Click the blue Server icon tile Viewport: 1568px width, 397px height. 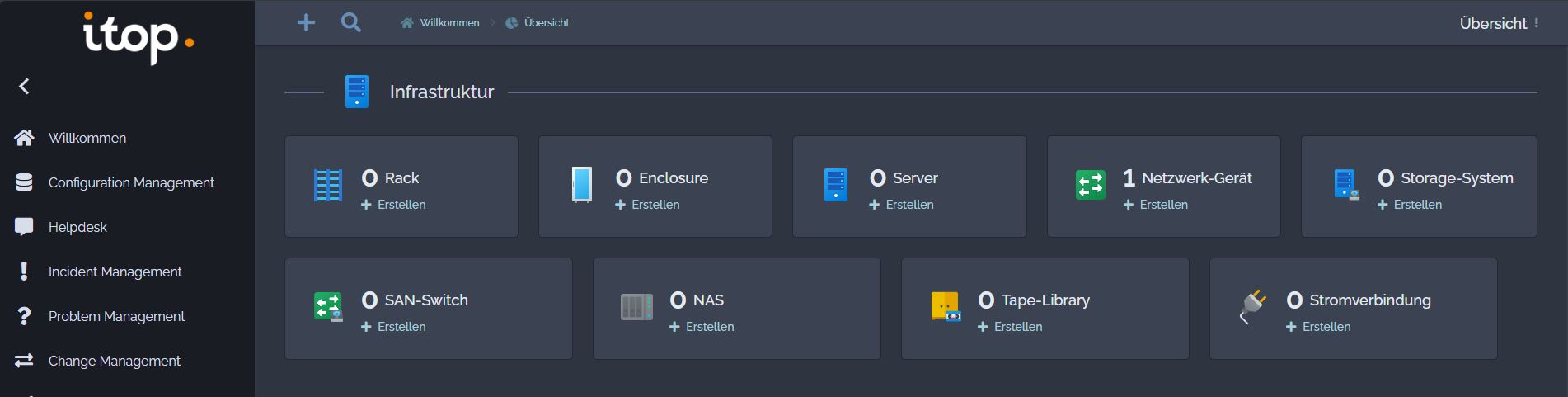(836, 186)
